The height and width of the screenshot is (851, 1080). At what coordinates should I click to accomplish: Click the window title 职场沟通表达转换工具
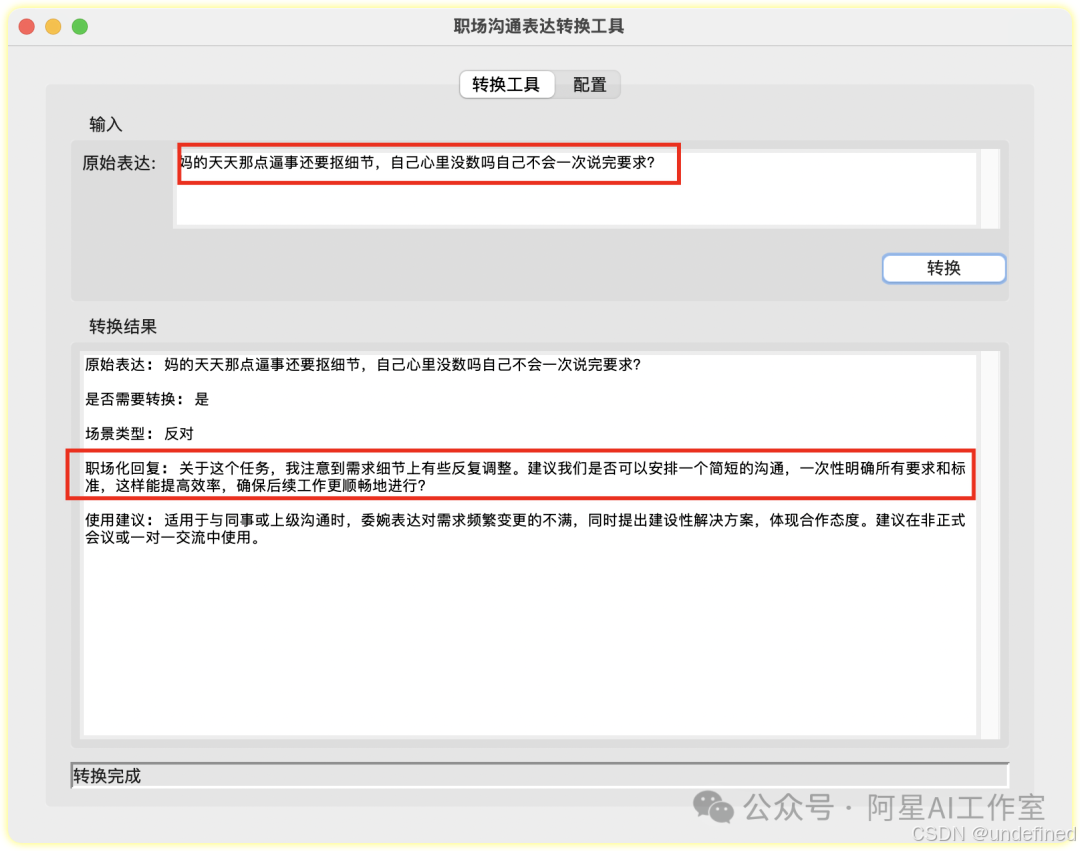pyautogui.click(x=539, y=27)
